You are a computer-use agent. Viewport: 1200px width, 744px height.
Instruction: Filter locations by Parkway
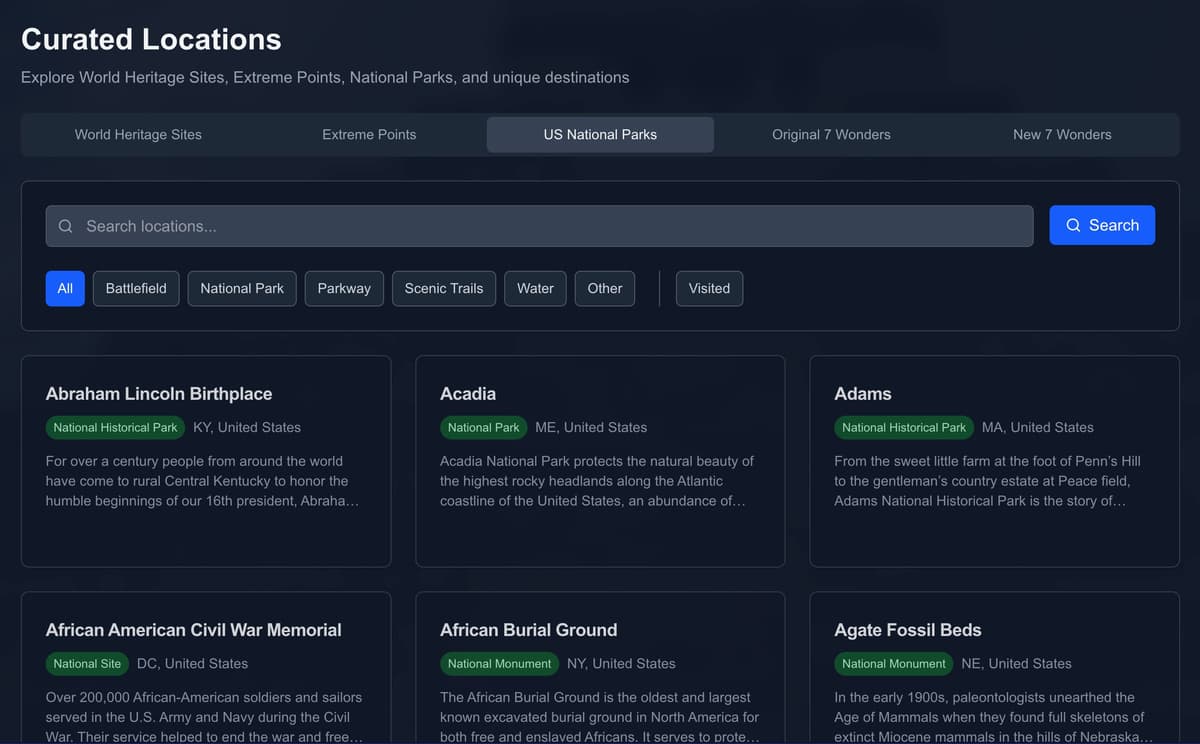[x=344, y=288]
